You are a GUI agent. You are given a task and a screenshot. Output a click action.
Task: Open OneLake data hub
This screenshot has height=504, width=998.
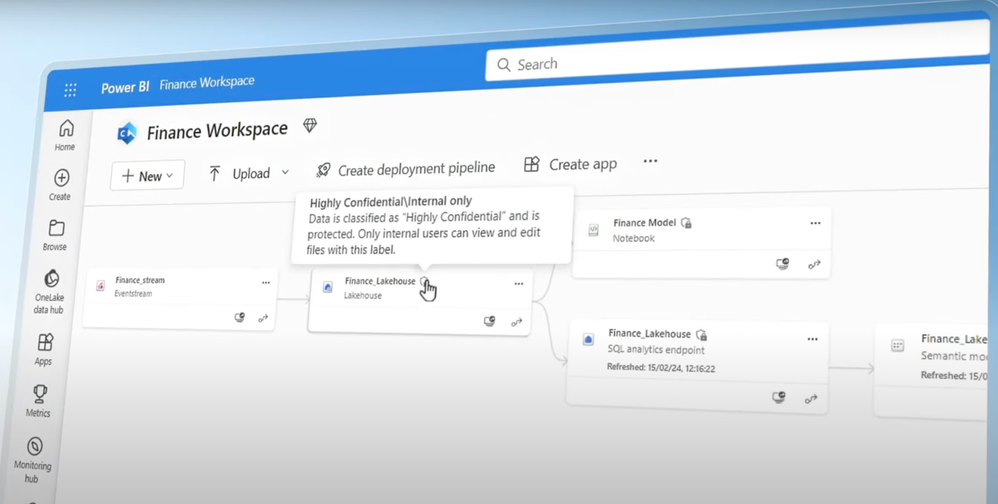coord(50,292)
